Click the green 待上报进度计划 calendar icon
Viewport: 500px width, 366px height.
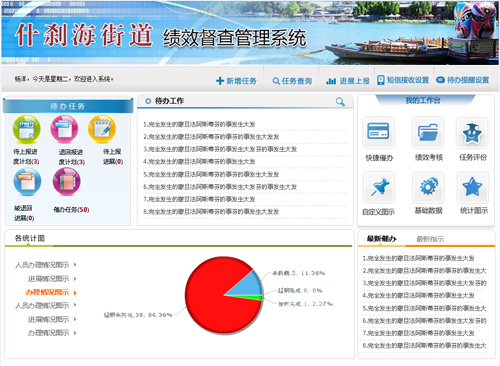(x=26, y=129)
